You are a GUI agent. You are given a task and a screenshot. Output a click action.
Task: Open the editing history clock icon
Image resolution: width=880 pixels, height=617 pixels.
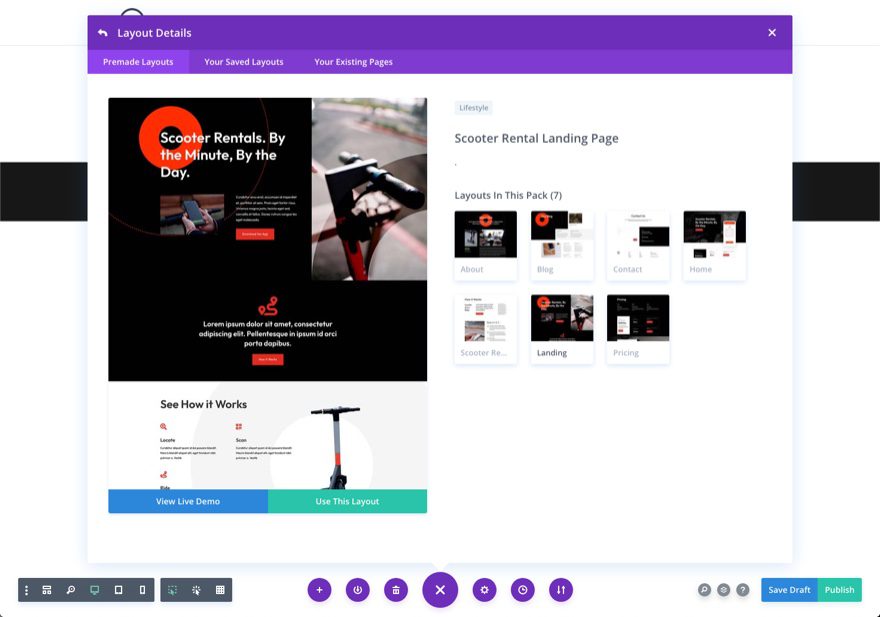[x=522, y=590]
